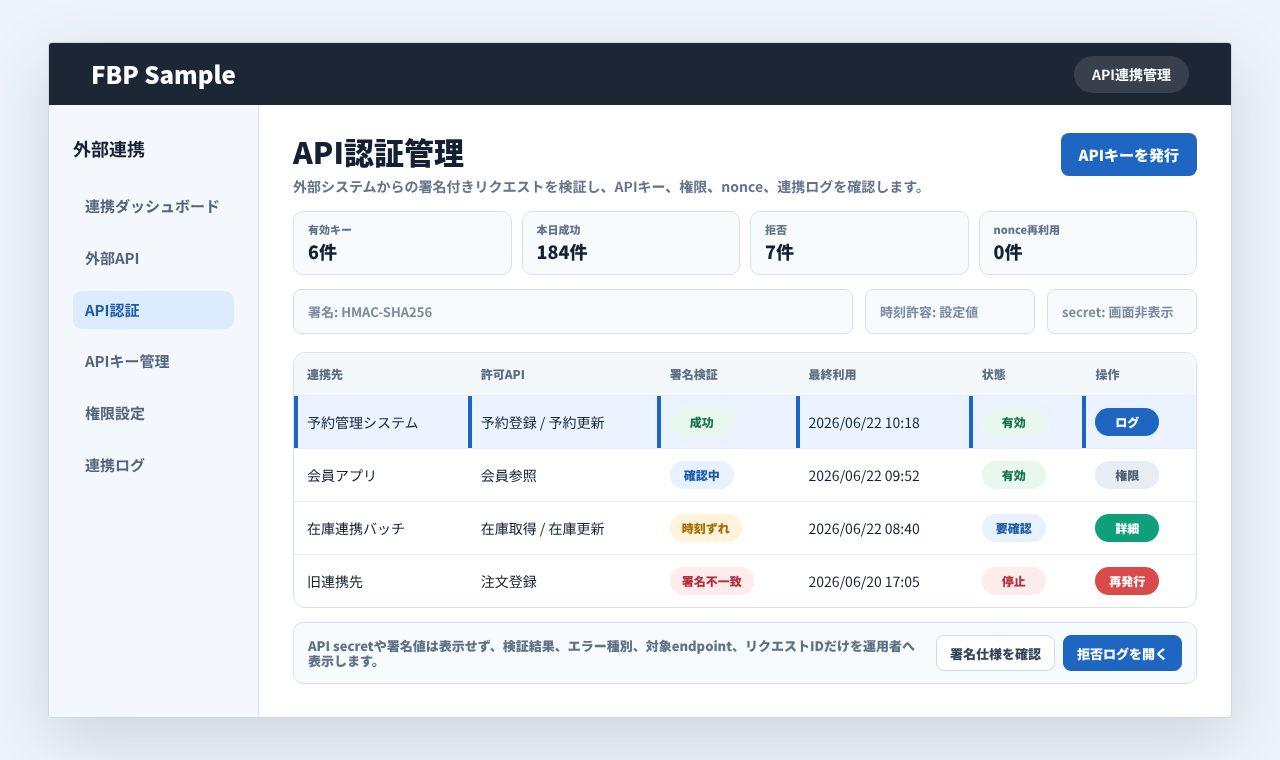Select the 旧連携先 row name
This screenshot has height=760, width=1280.
pos(335,581)
